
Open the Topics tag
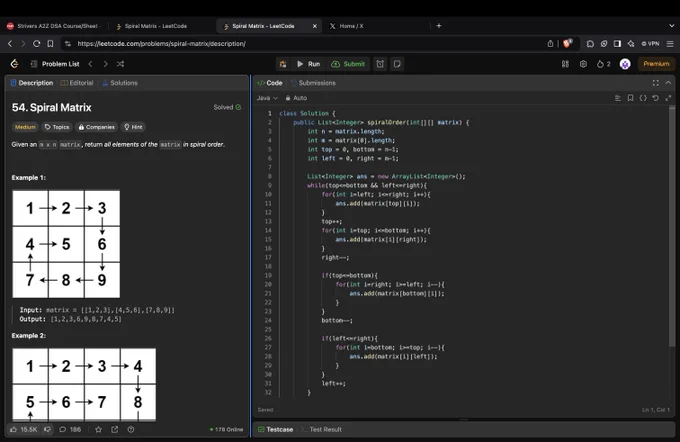[x=57, y=127]
